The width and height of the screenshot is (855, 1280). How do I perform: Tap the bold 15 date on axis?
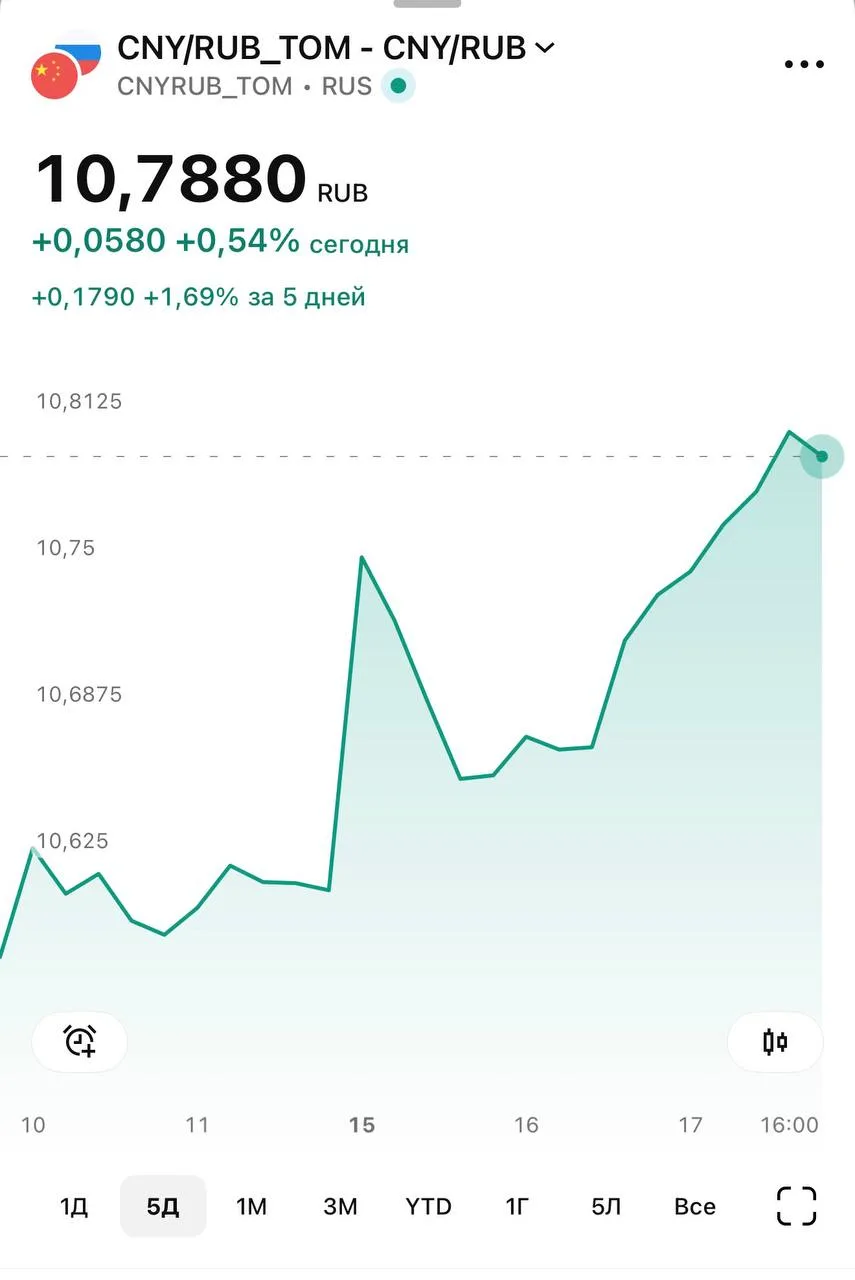(362, 1125)
